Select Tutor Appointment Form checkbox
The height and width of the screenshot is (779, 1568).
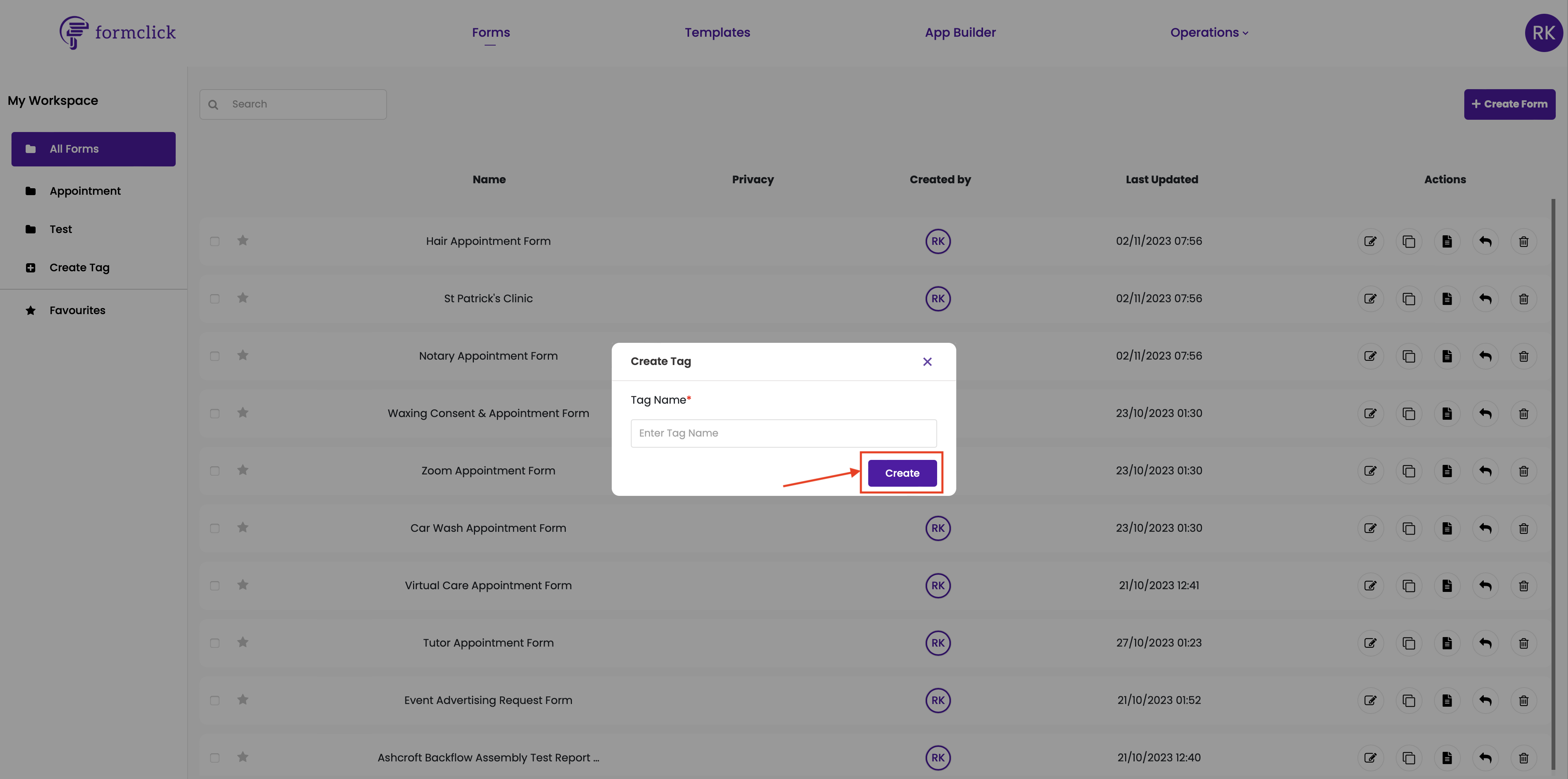pyautogui.click(x=215, y=643)
